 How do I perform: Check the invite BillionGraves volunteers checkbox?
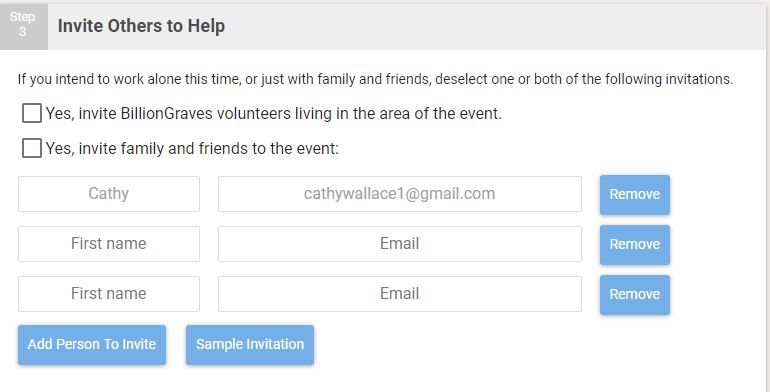click(32, 113)
